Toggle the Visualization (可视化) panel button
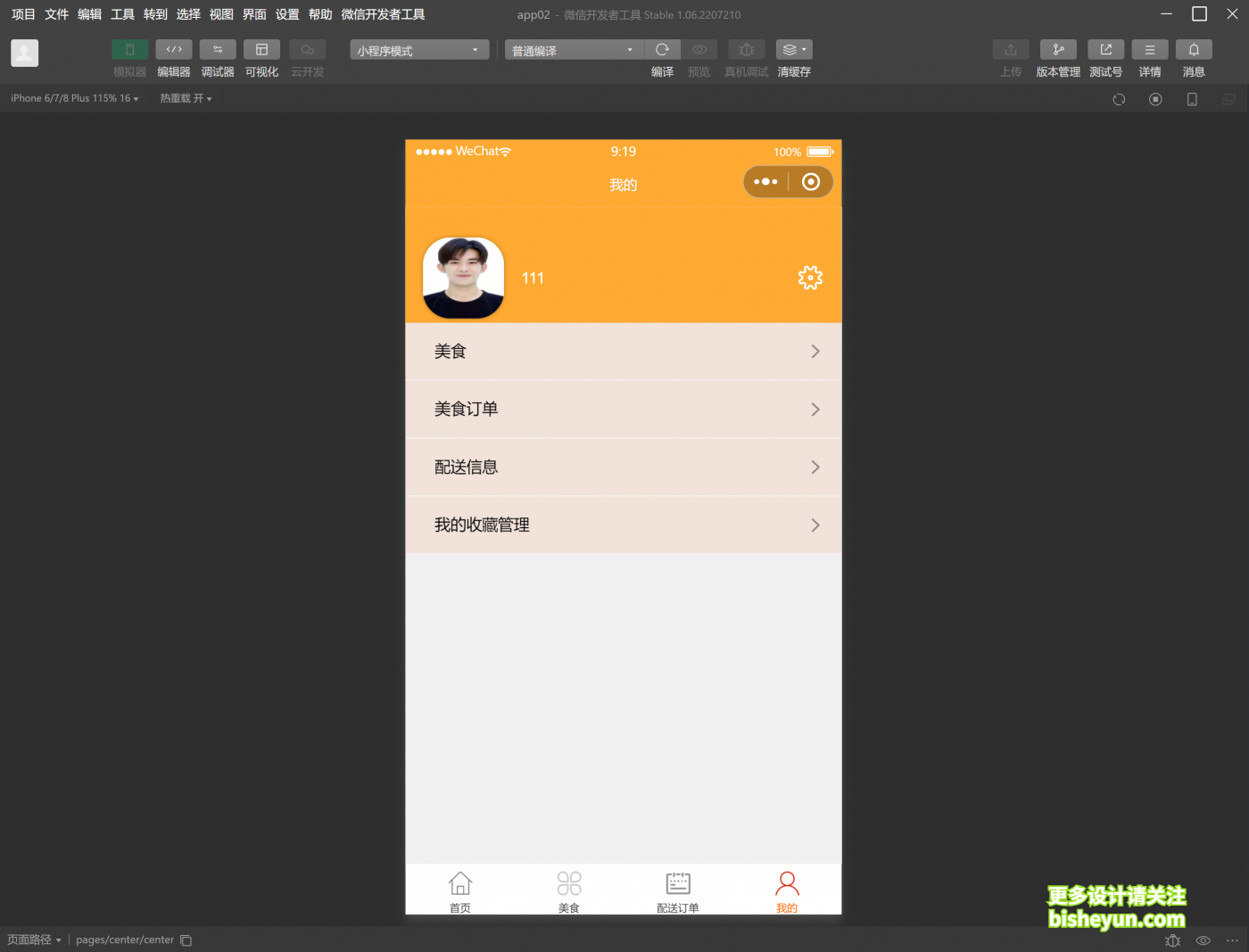Viewport: 1249px width, 952px height. coord(261,50)
